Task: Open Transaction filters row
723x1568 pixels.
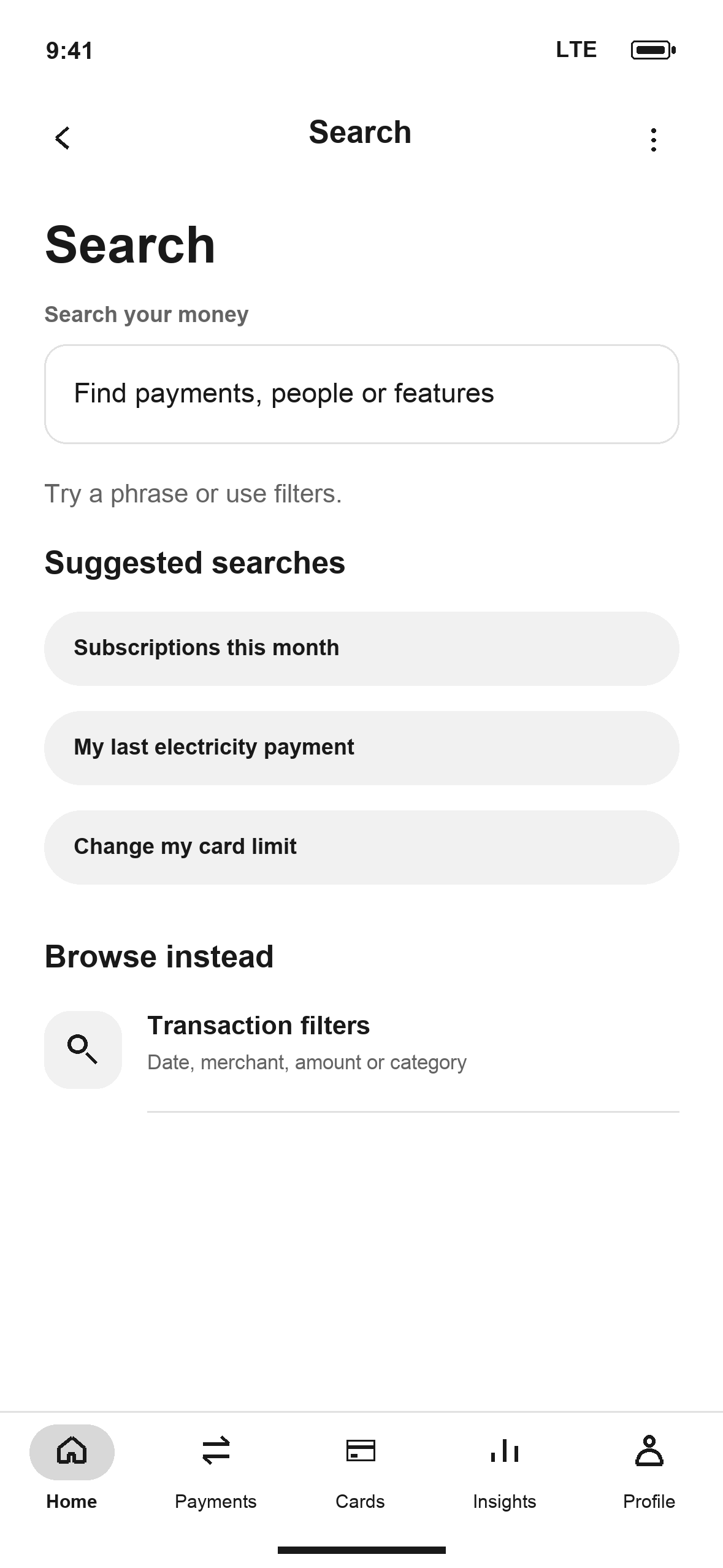Action: 362,1050
